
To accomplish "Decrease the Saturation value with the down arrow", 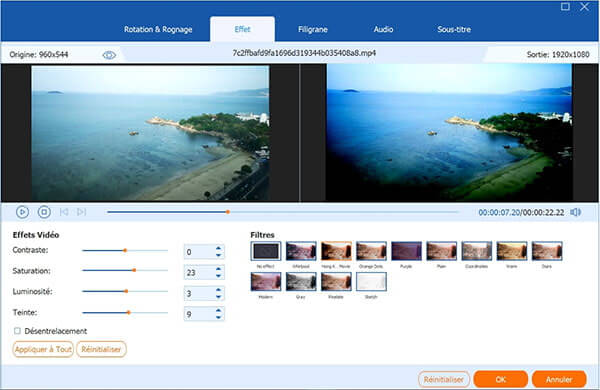I will click(218, 276).
